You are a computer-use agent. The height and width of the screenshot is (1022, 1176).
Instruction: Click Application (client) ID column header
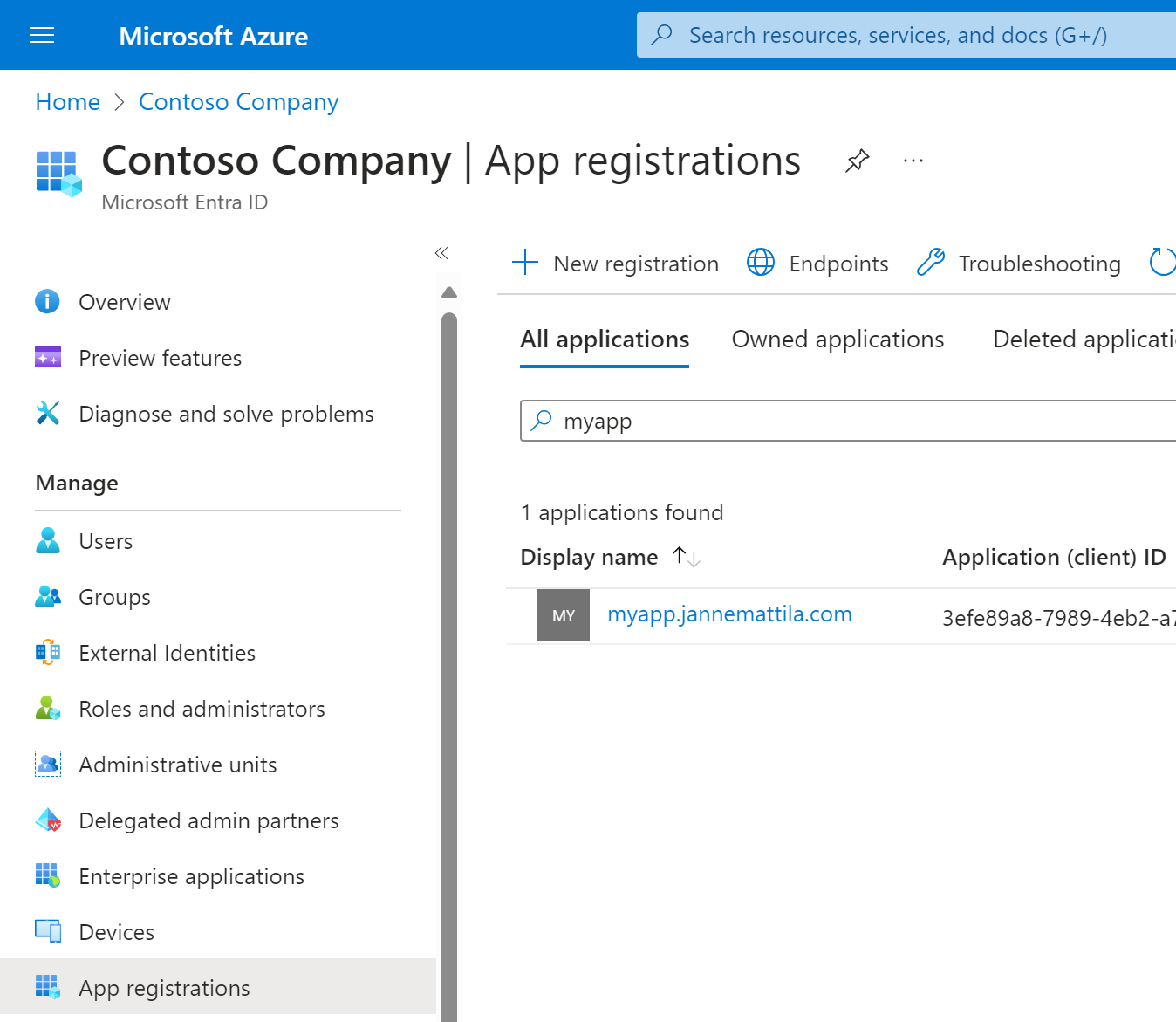tap(1054, 557)
